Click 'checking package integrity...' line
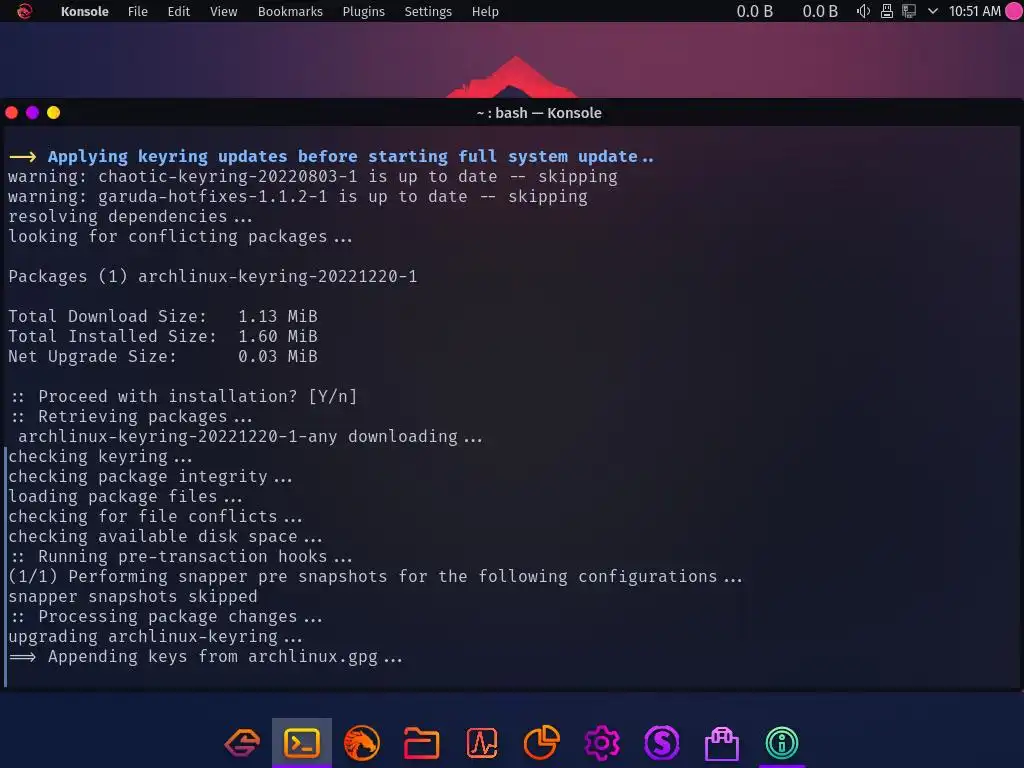The height and width of the screenshot is (768, 1024). click(150, 477)
